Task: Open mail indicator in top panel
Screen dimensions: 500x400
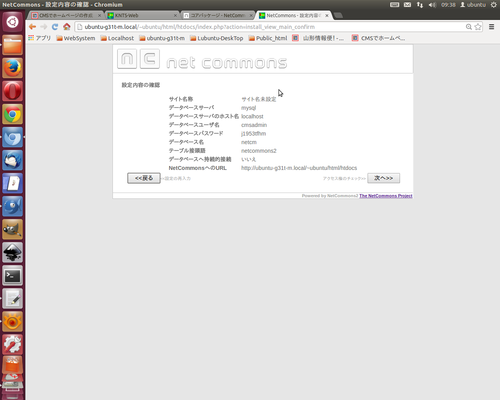Action: pos(407,5)
